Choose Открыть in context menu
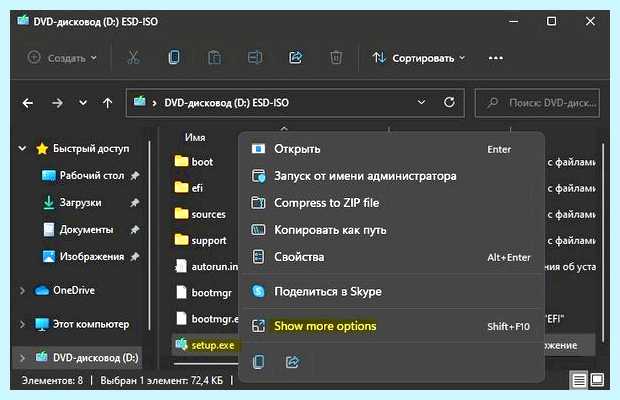Screen dimensions: 620x400 (391, 149)
